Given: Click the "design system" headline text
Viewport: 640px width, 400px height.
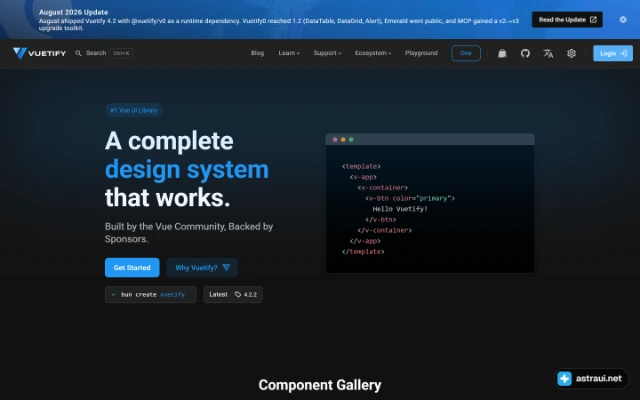Looking at the screenshot, I should click(x=187, y=169).
